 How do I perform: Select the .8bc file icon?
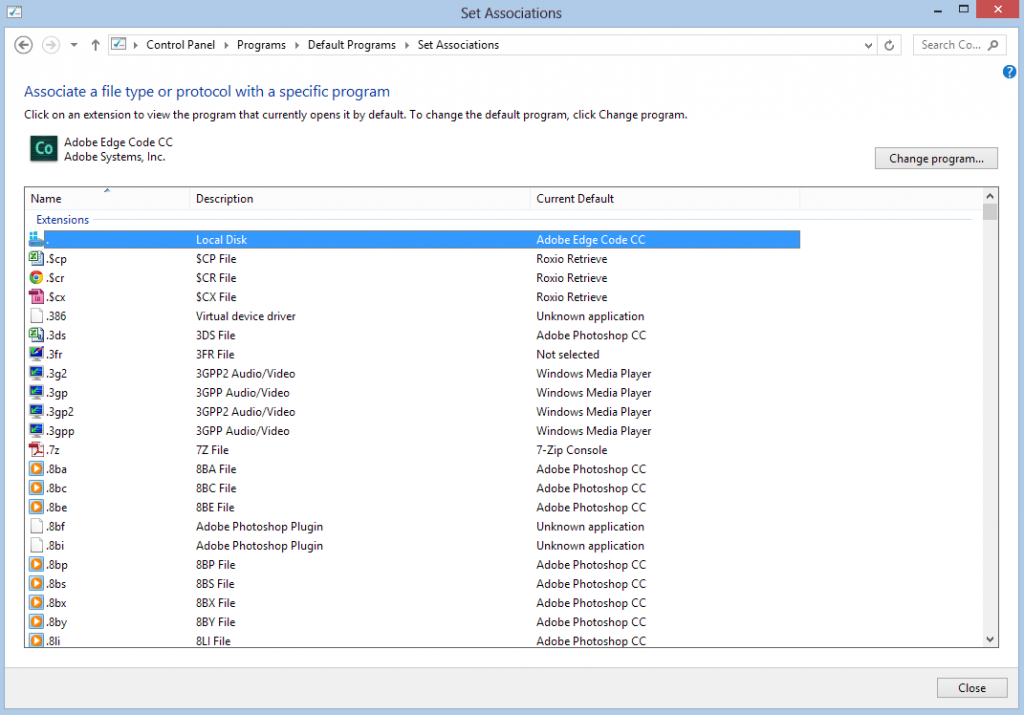[36, 488]
